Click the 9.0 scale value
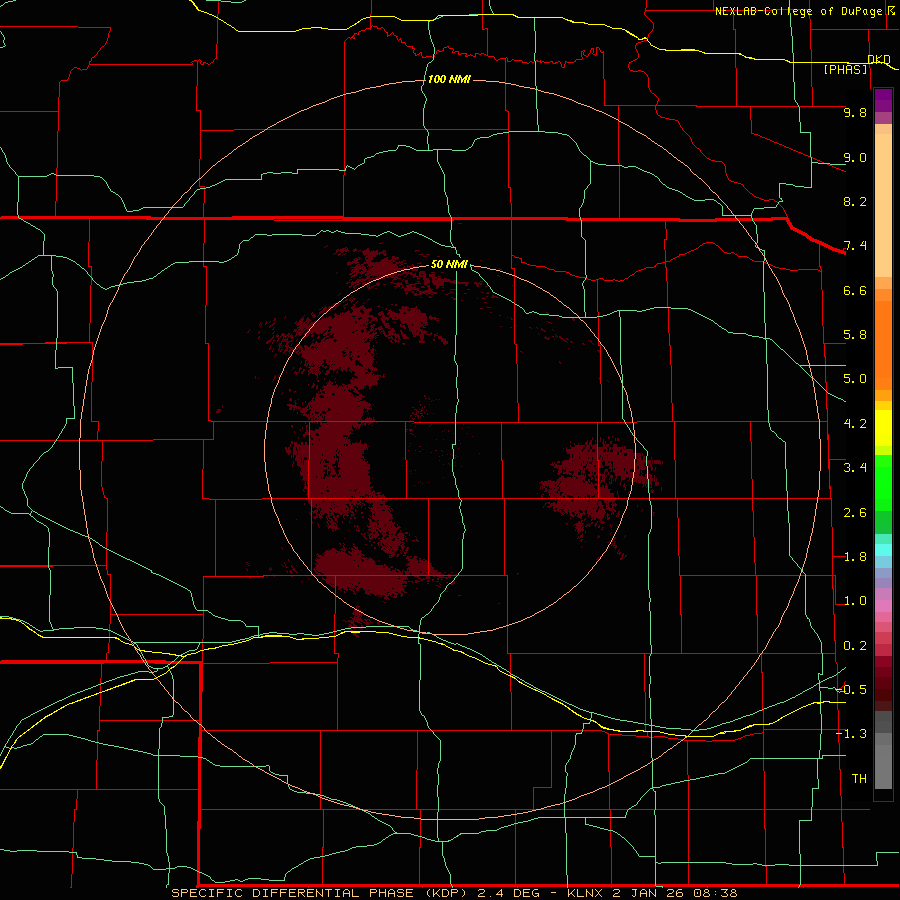 tap(855, 157)
